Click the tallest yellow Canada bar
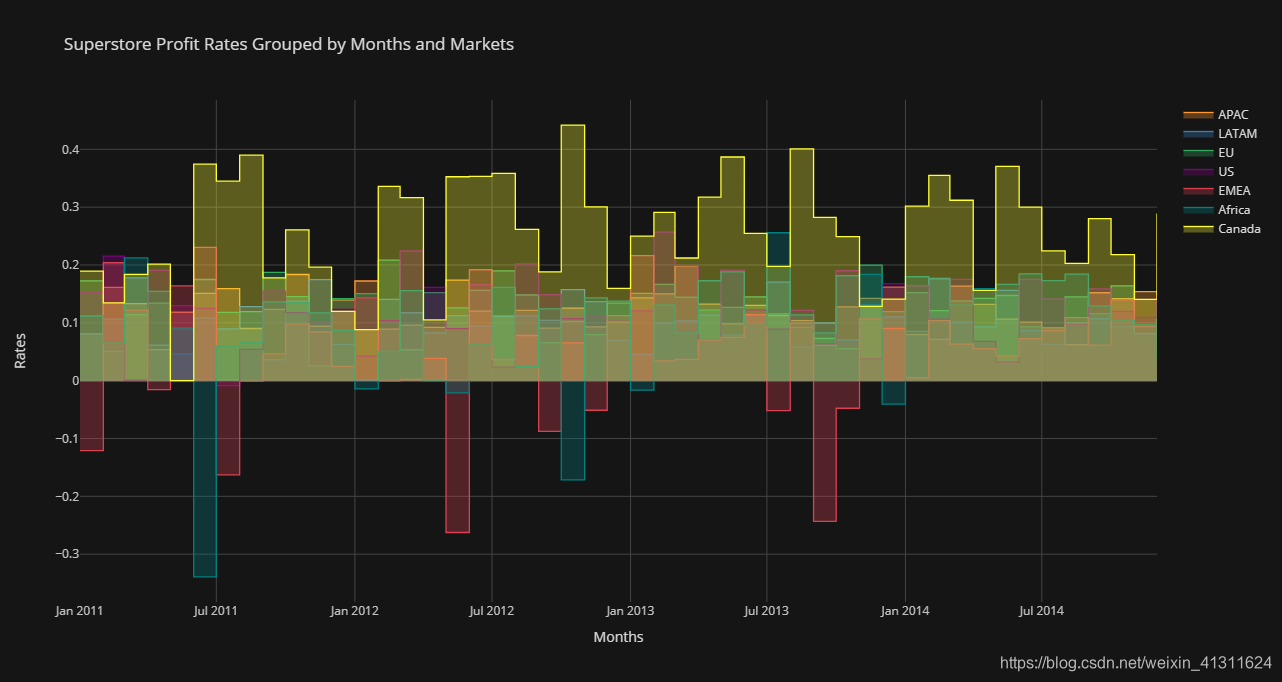Viewport: 1282px width, 682px height. (573, 253)
